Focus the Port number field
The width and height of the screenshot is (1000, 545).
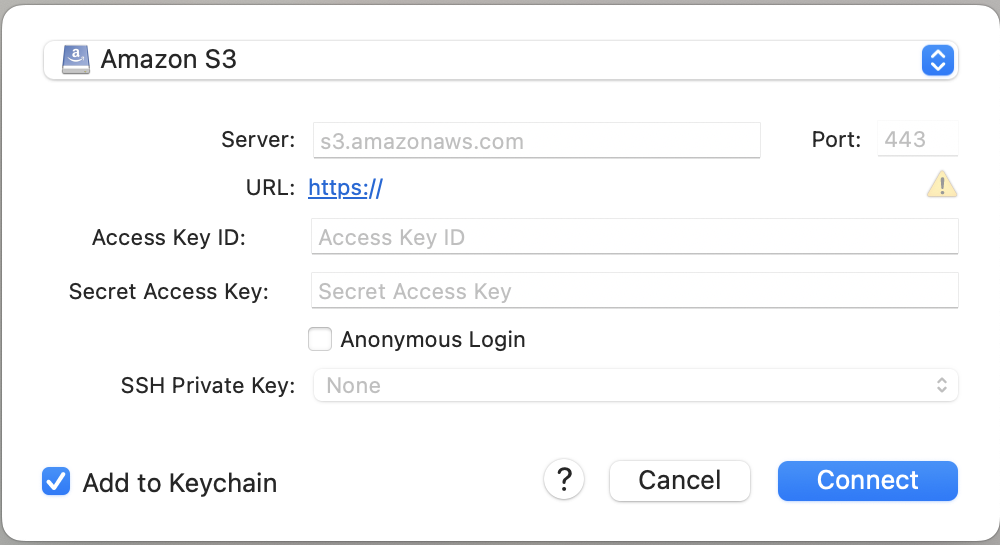[x=917, y=139]
